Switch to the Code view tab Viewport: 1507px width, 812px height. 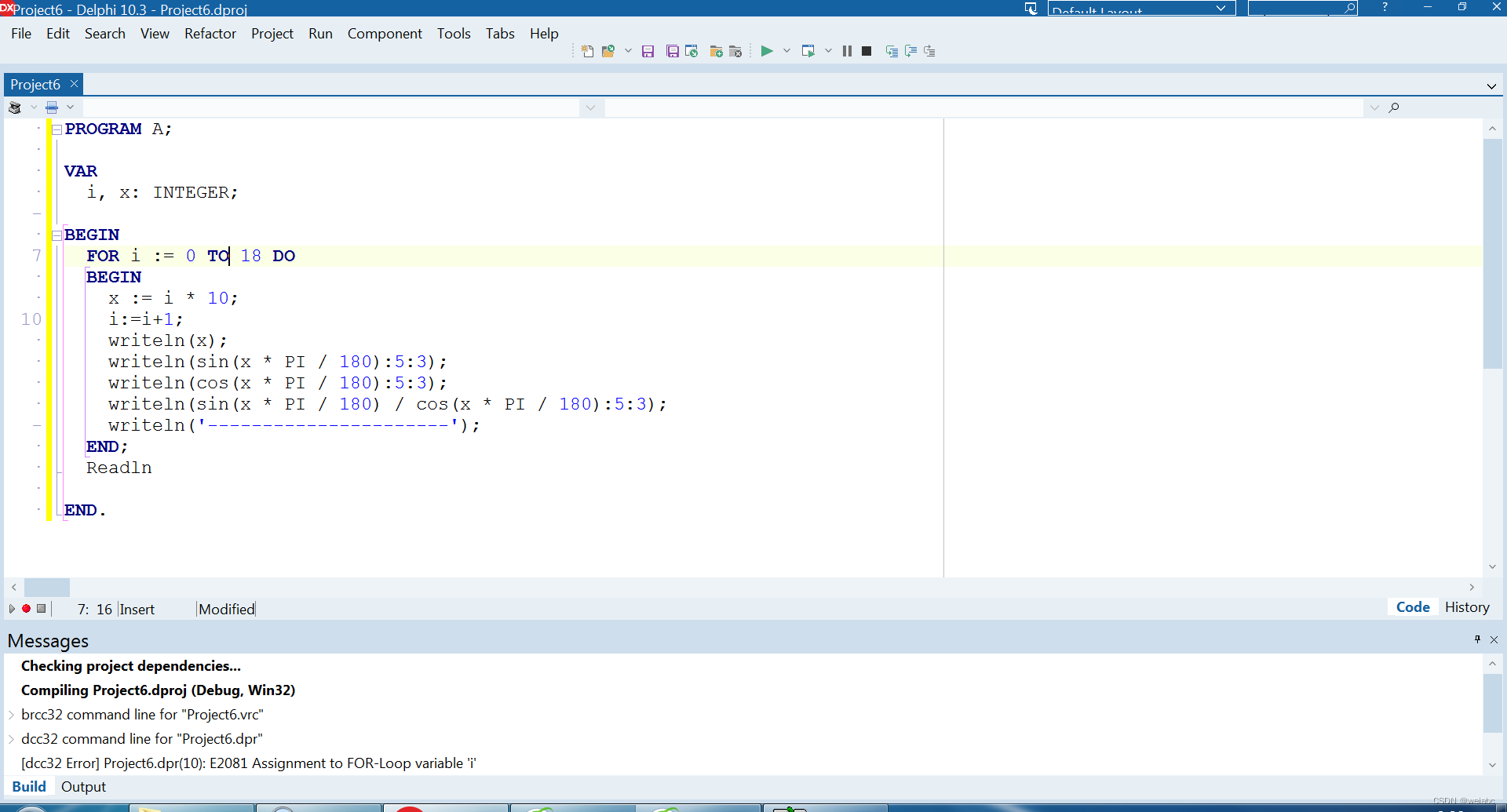coord(1413,607)
